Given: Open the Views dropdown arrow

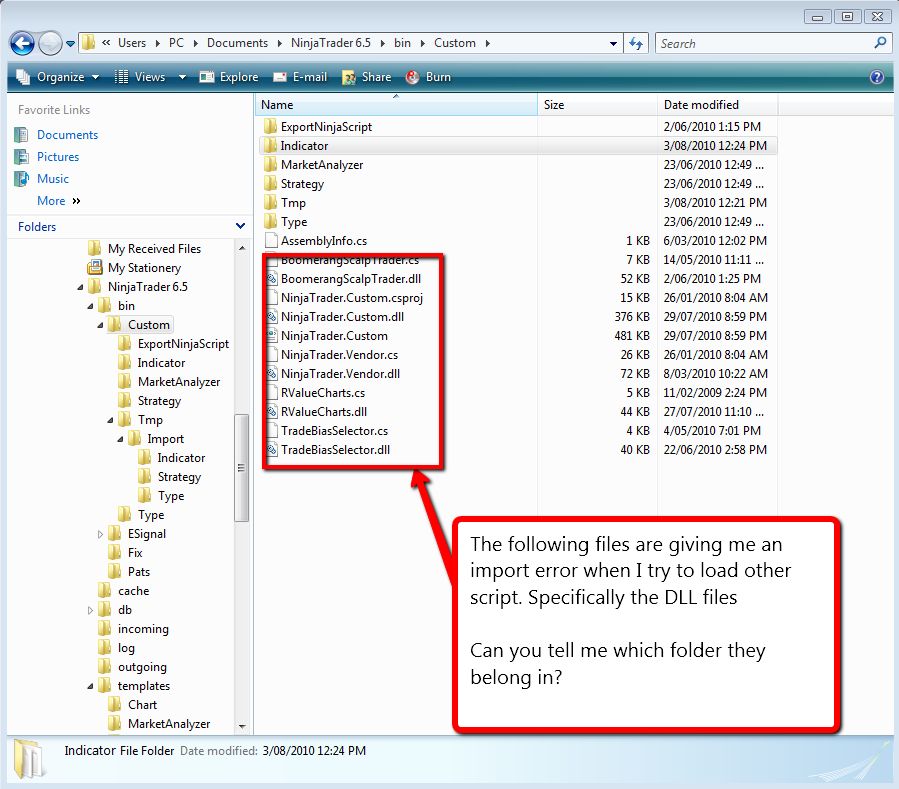Looking at the screenshot, I should [182, 77].
